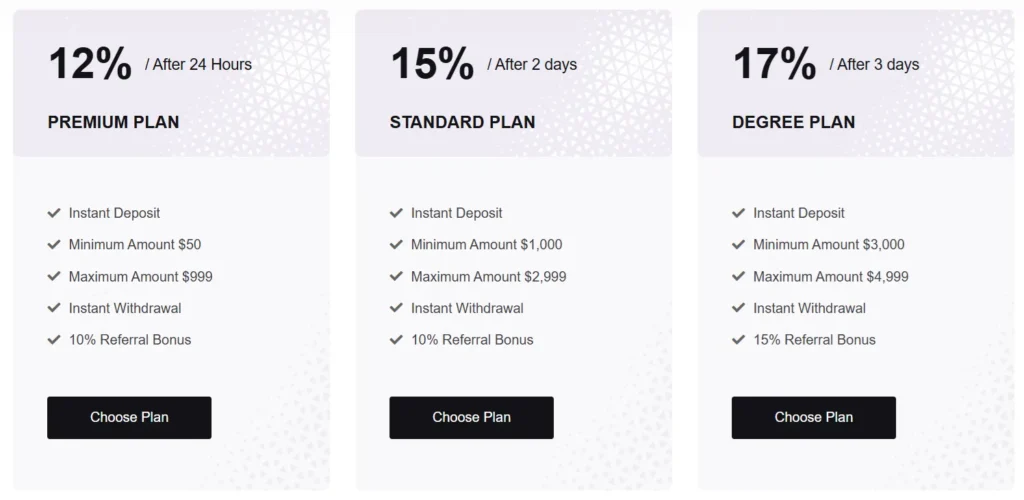This screenshot has width=1024, height=500.
Task: Click the After 24 Hours label
Action: click(198, 65)
